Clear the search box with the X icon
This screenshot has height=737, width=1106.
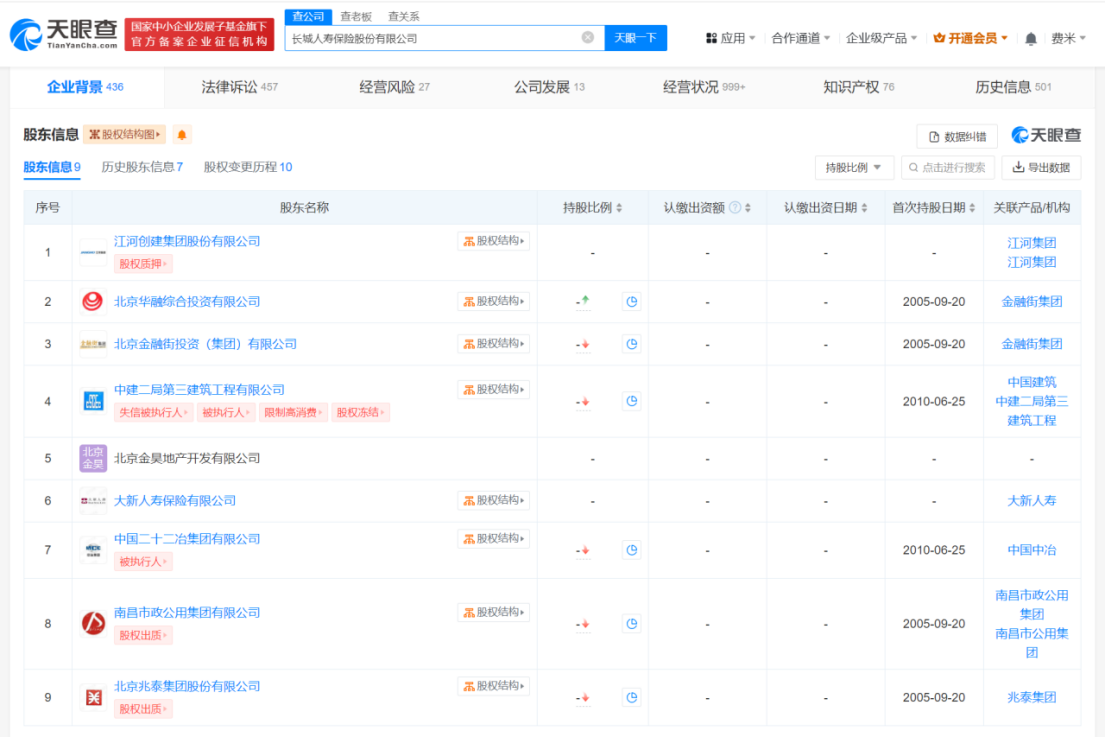(x=588, y=36)
